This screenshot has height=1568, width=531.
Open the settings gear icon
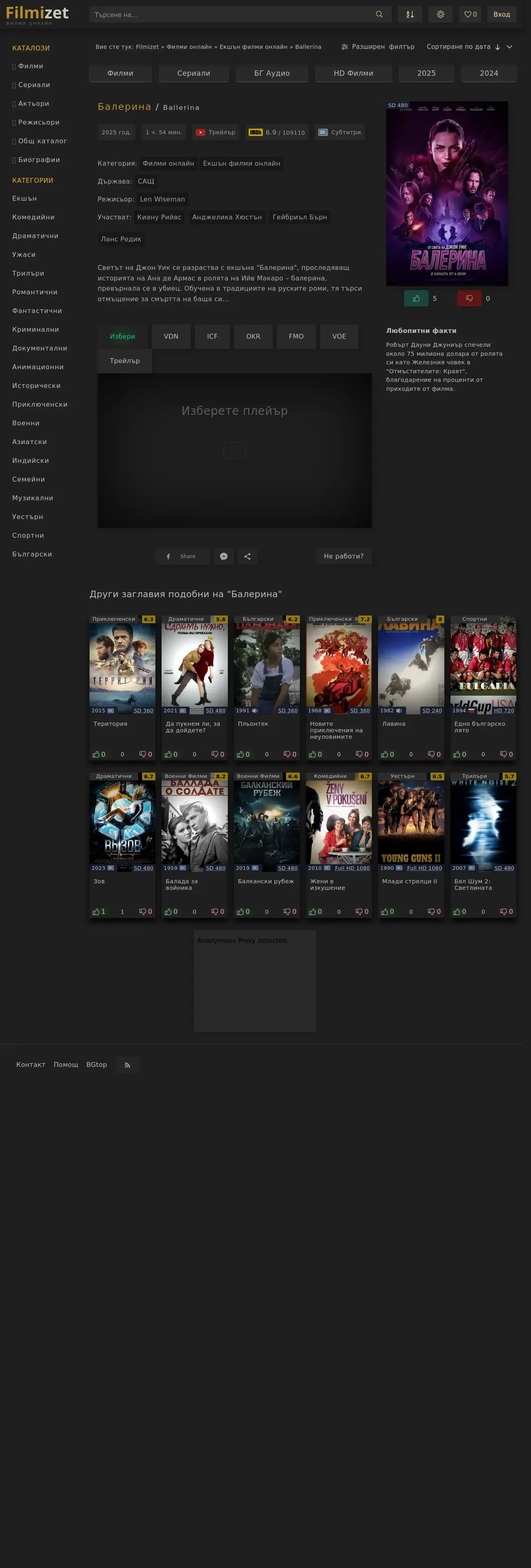click(440, 15)
